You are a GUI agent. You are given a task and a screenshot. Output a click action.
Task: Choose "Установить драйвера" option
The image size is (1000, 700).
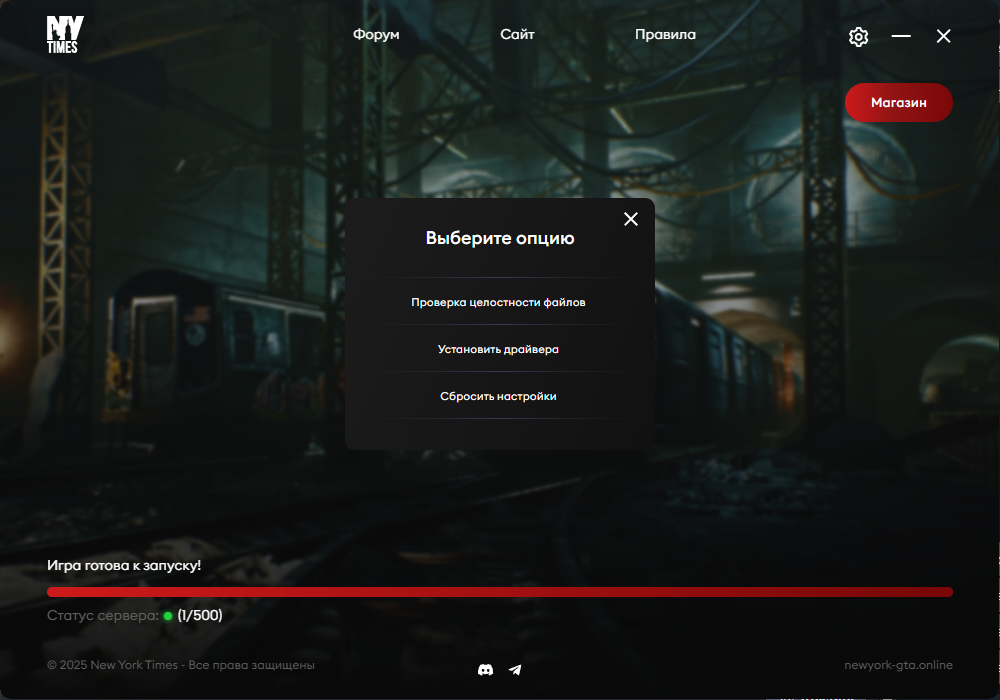click(x=498, y=350)
